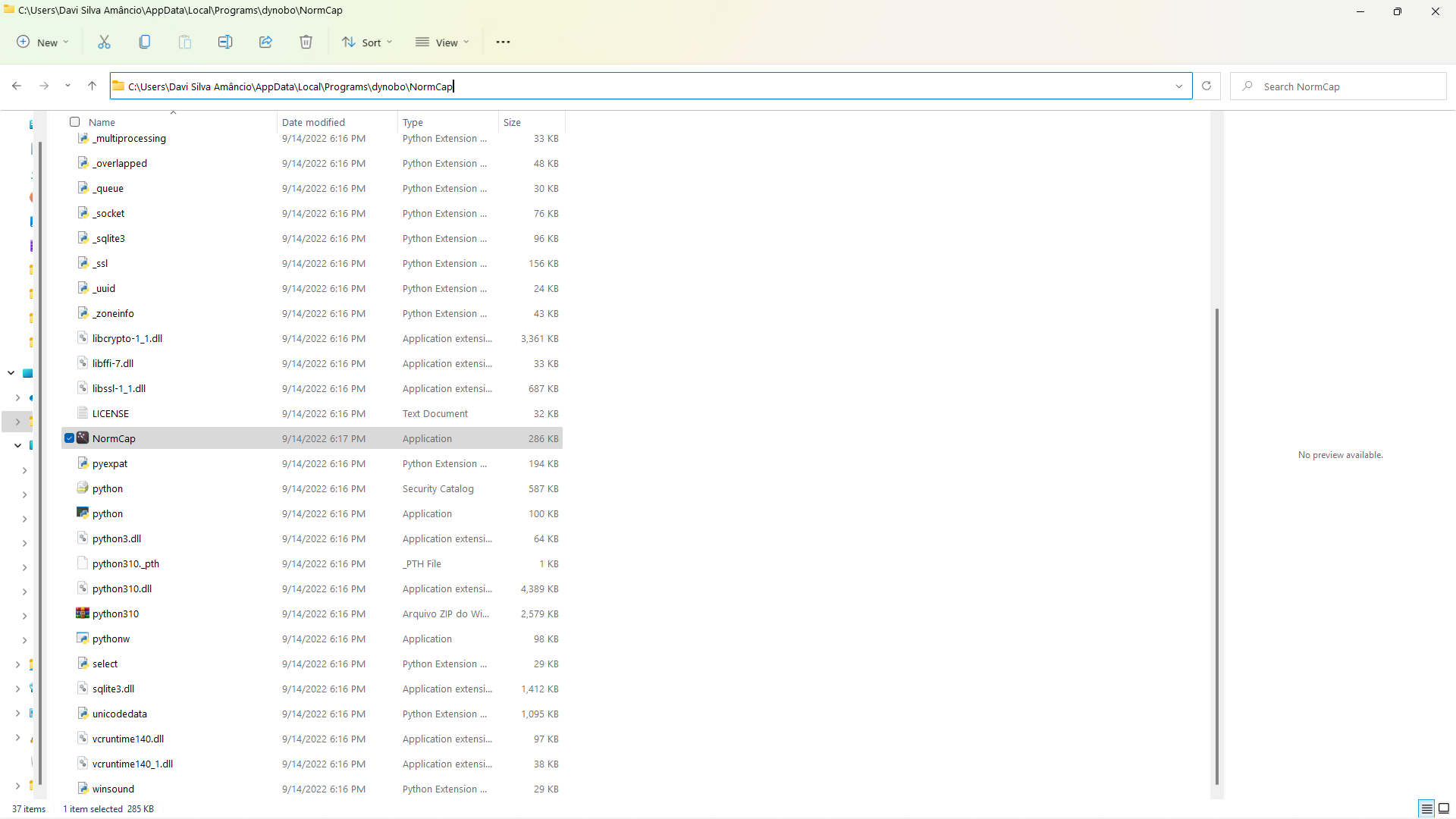
Task: Switch to thumbnail view in the status bar
Action: click(x=1443, y=808)
